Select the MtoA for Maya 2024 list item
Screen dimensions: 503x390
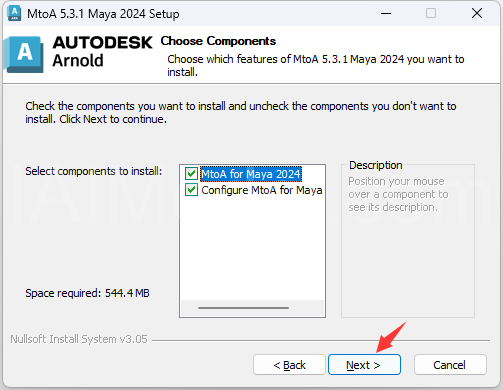(x=251, y=174)
